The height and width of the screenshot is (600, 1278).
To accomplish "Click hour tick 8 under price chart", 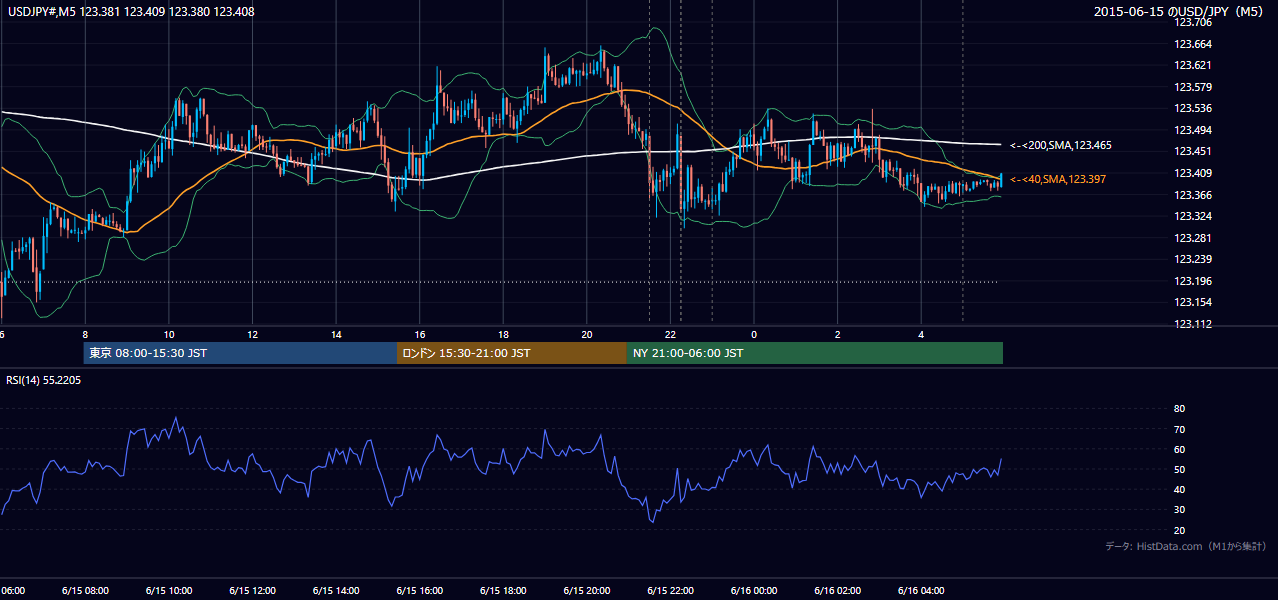I will [x=85, y=334].
